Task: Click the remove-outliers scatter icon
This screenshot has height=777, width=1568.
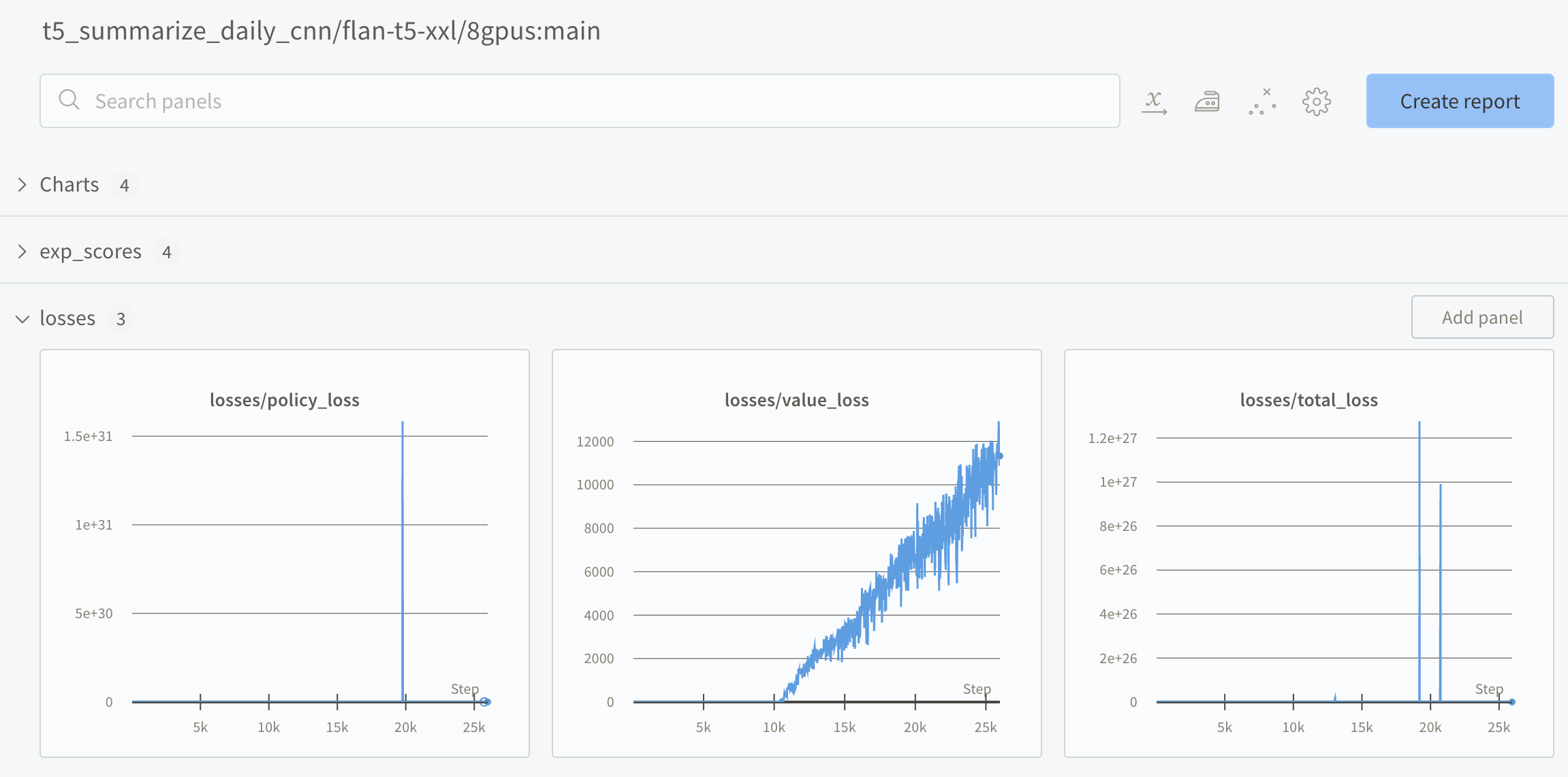Action: click(x=1261, y=101)
